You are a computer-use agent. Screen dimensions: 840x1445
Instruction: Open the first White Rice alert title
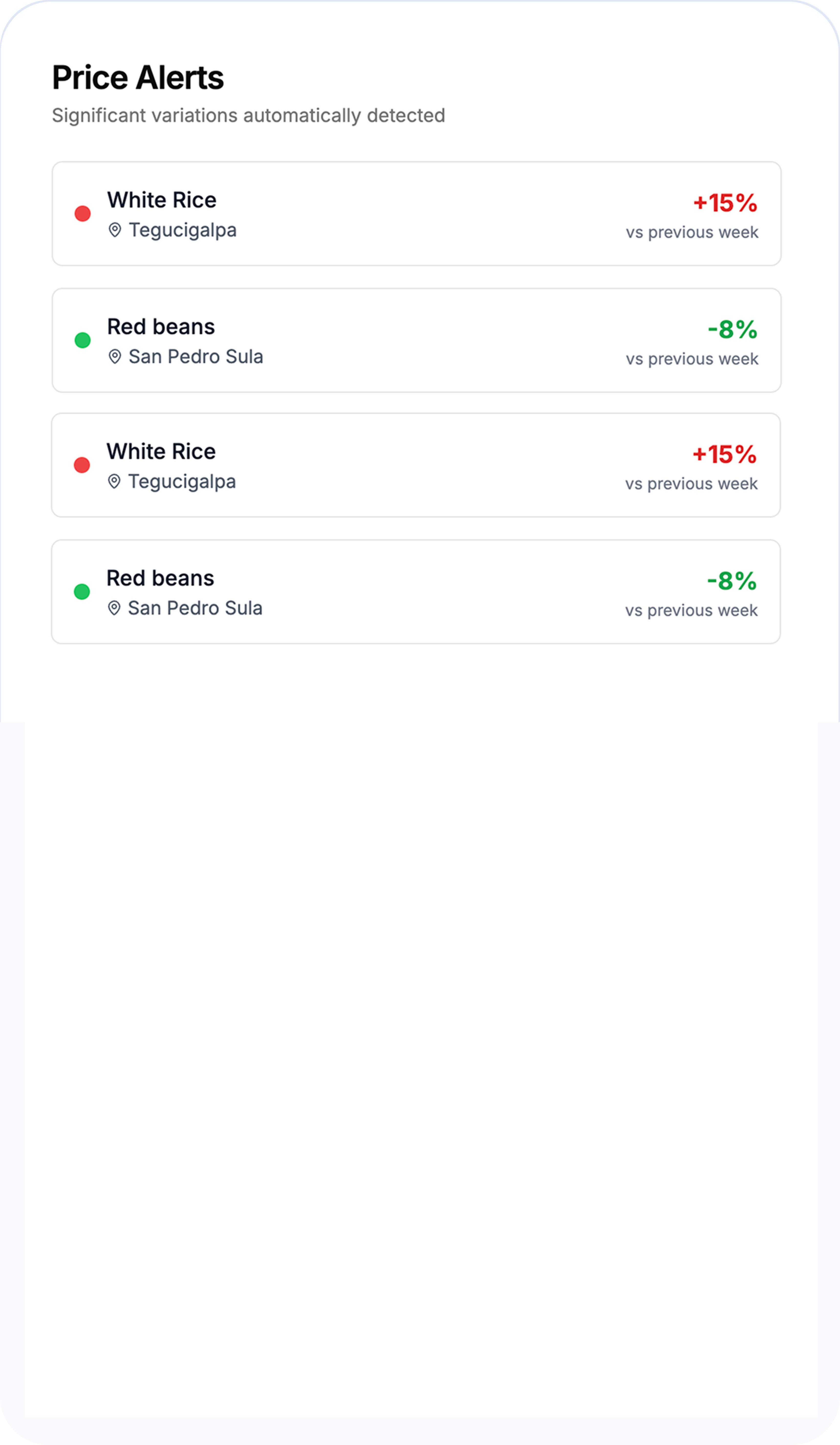tap(162, 200)
